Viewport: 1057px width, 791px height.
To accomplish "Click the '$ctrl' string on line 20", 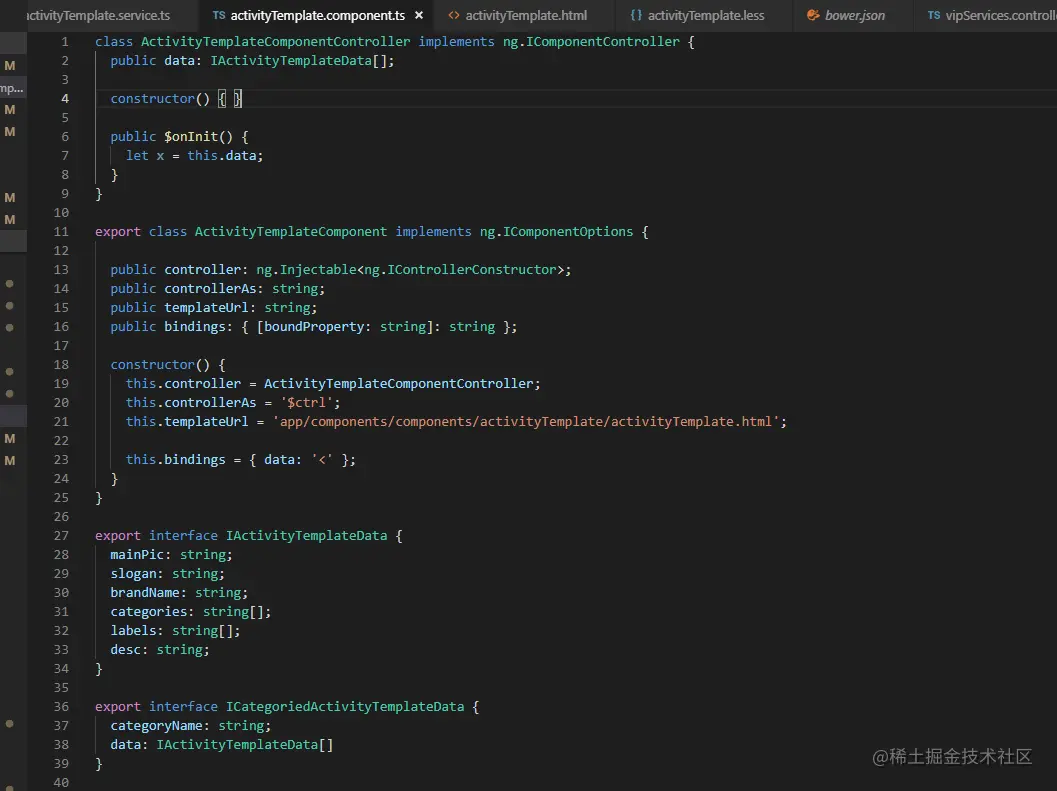I will click(306, 403).
